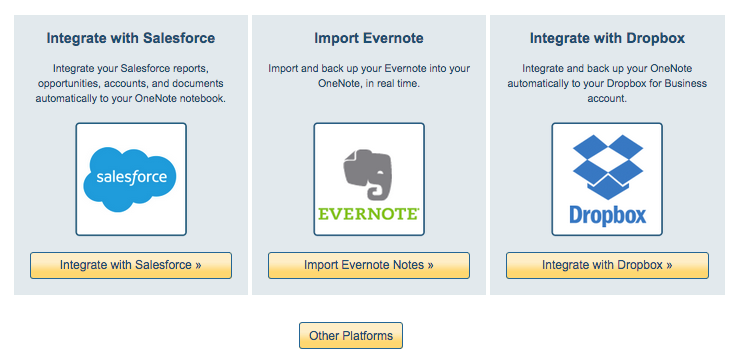Click the gray Evernote elephant head icon
Image resolution: width=740 pixels, height=362 pixels.
point(368,175)
